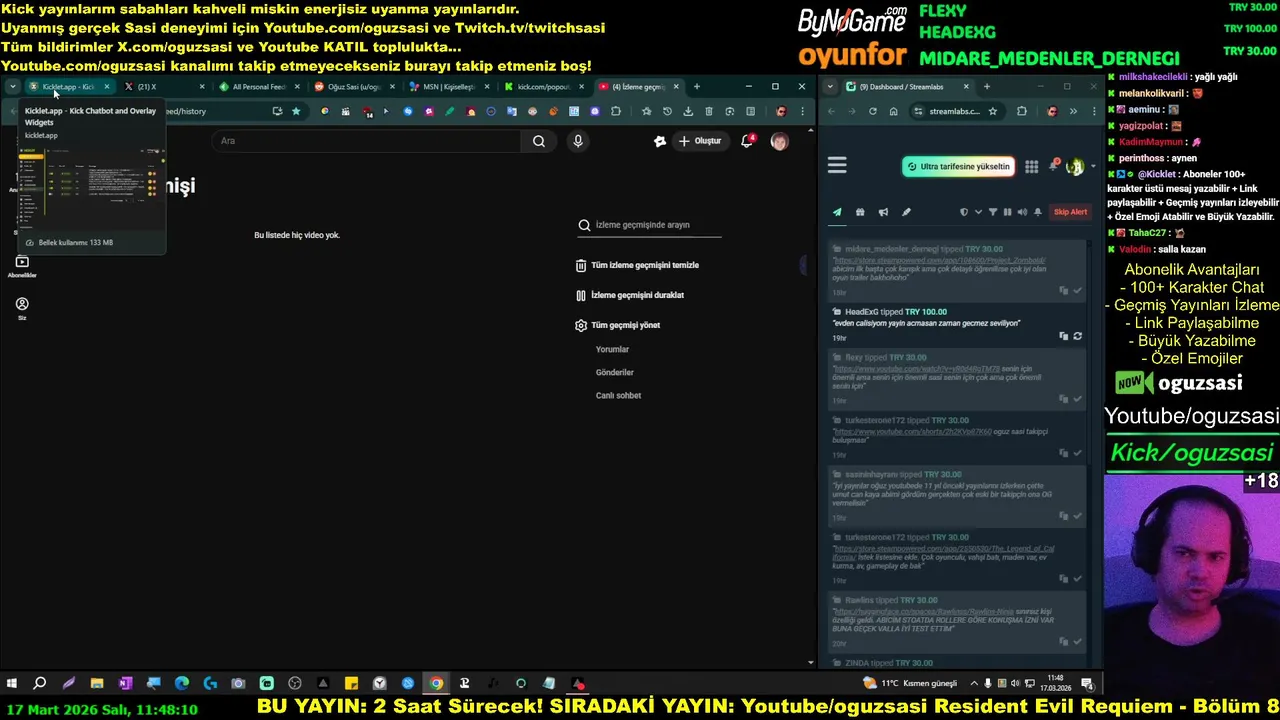Expand the shield moderation dropdown arrow
1280x720 pixels.
(x=978, y=212)
